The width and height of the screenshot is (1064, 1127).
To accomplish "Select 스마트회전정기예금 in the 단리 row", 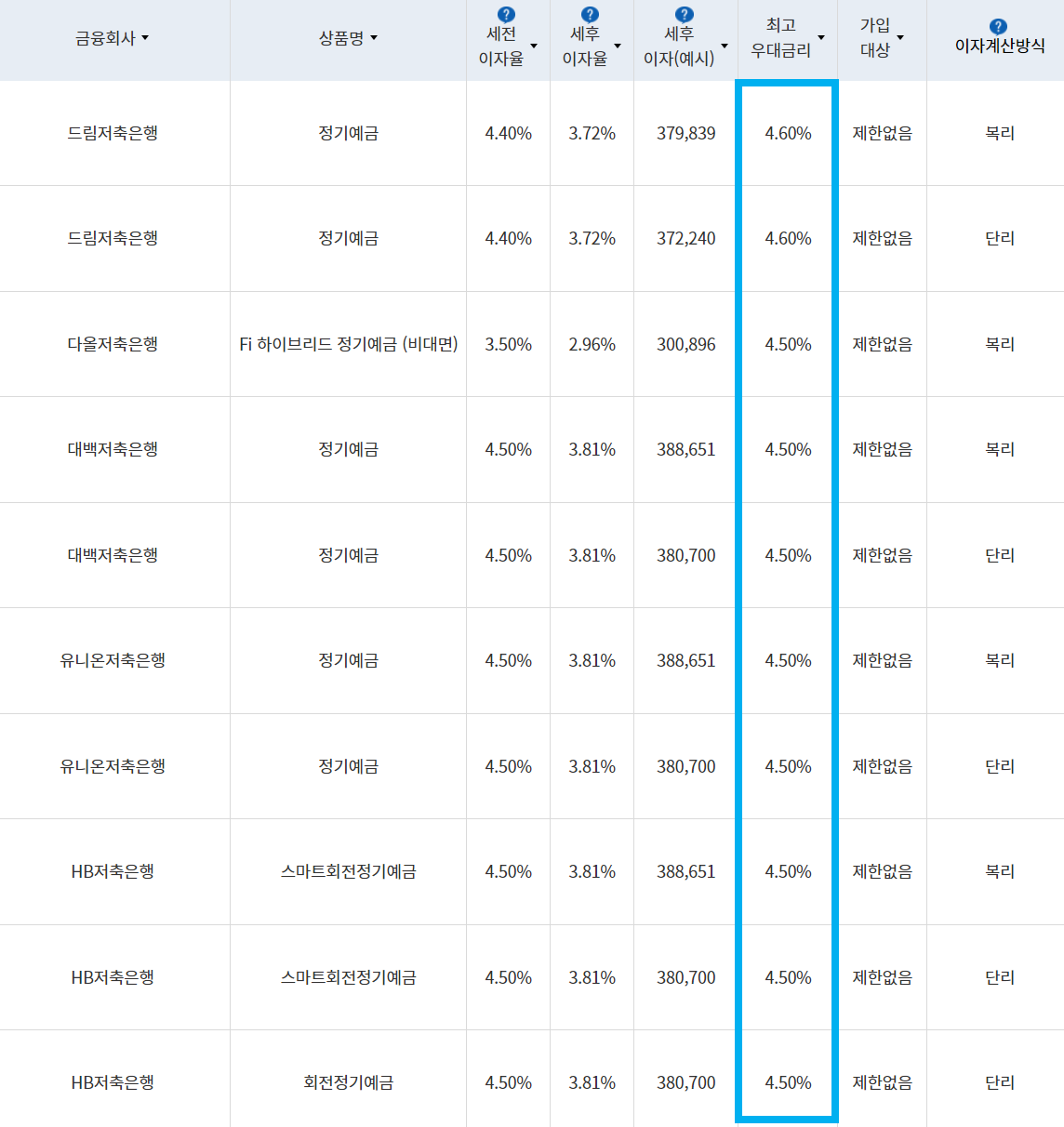I will (x=349, y=977).
